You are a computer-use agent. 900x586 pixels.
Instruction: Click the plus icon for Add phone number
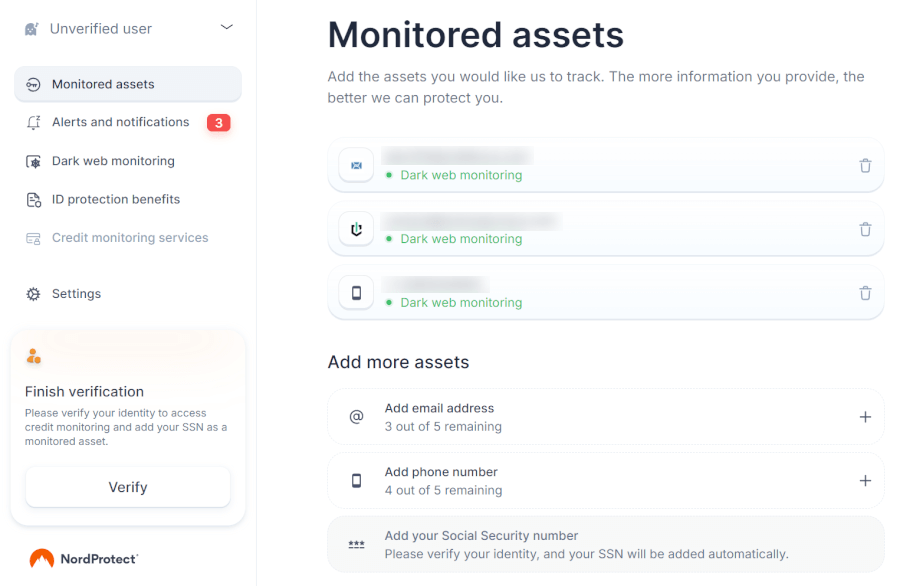tap(865, 481)
